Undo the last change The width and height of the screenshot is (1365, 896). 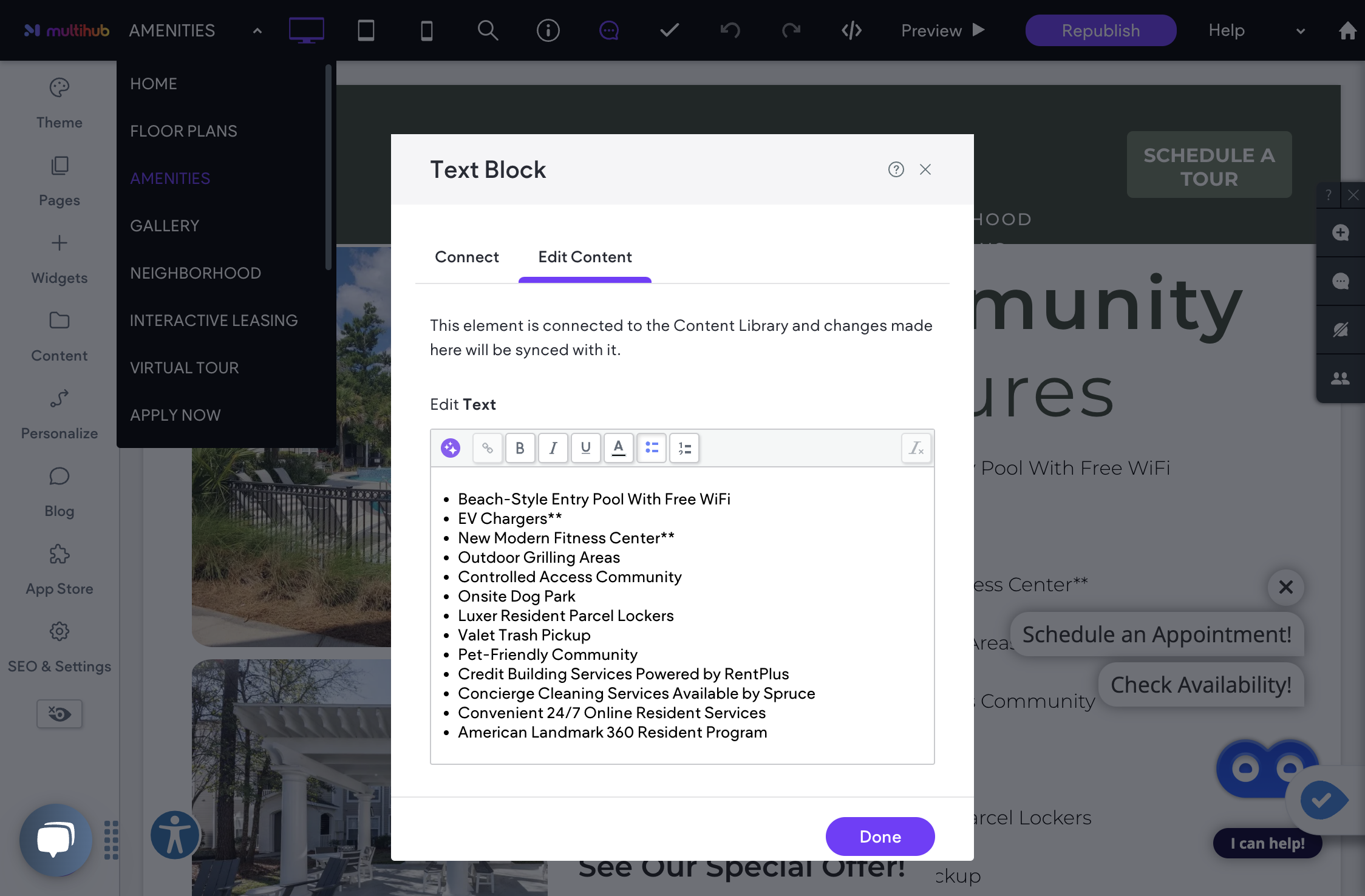click(730, 30)
